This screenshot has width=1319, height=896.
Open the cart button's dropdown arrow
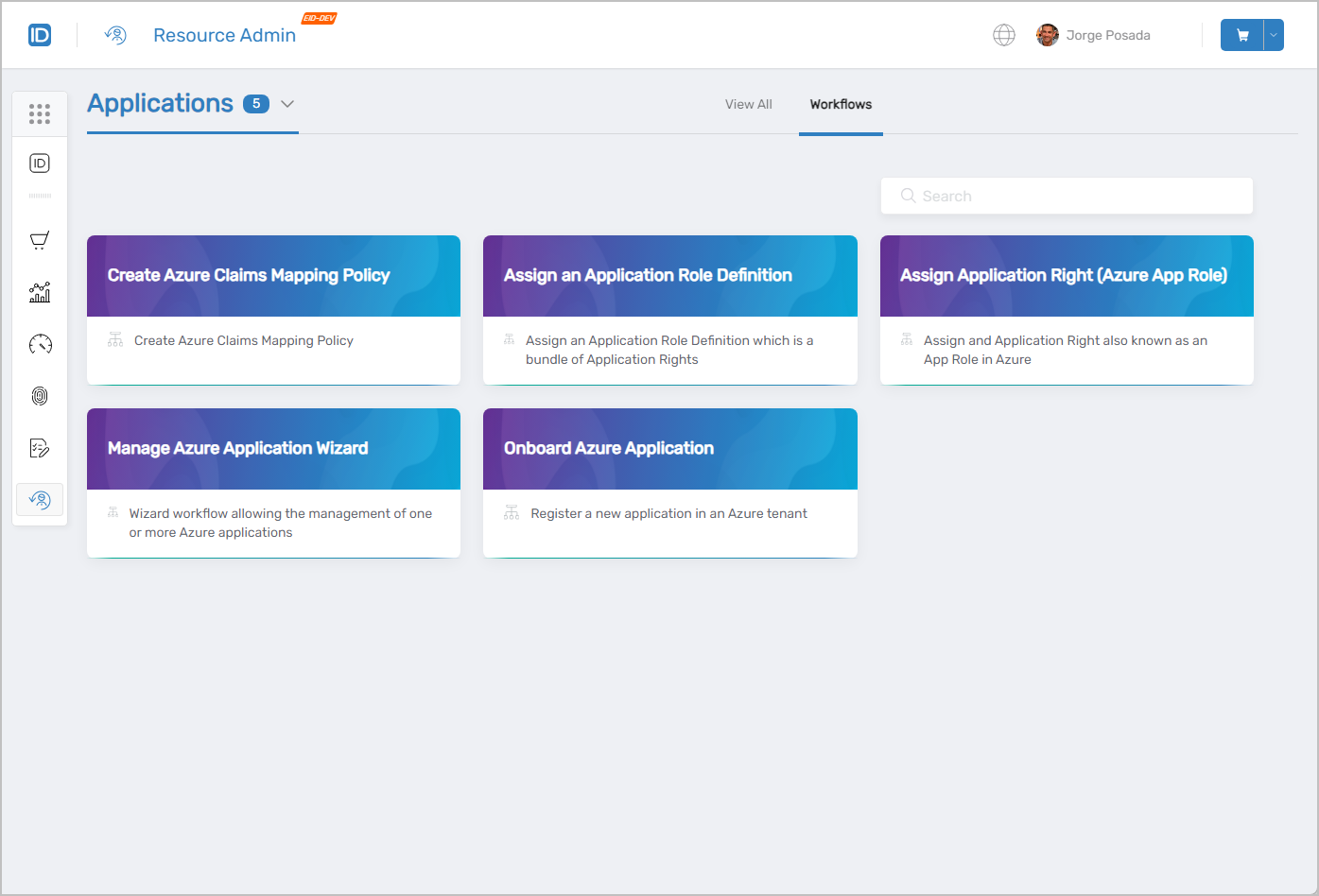coord(1271,34)
